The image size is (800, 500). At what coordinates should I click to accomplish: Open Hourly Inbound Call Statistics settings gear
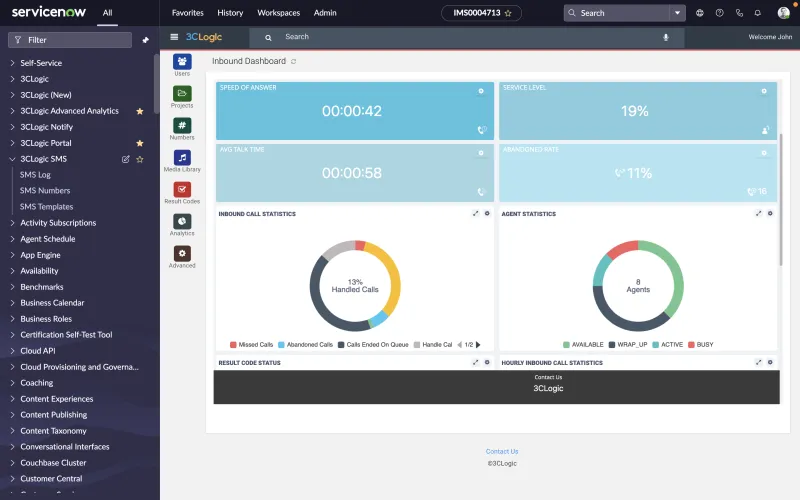coord(770,362)
